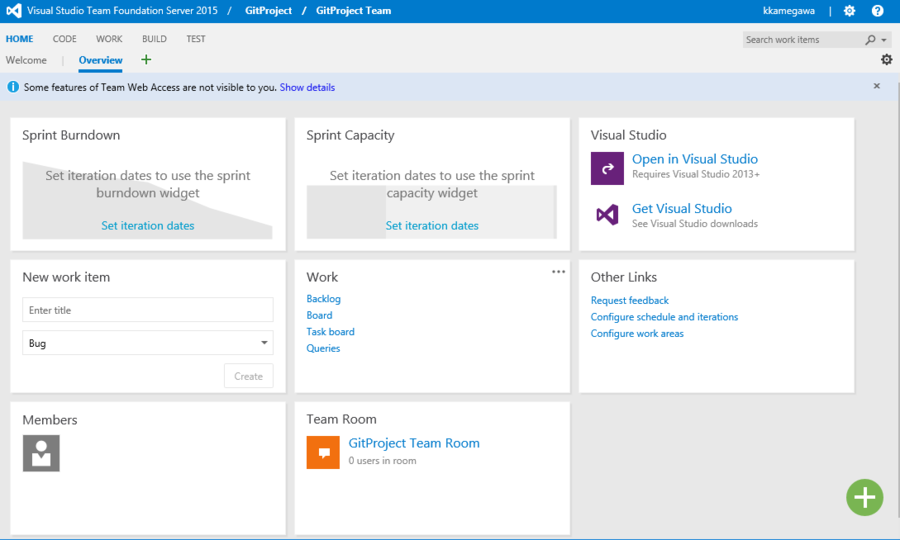900x540 pixels.
Task: Expand the search options dropdown arrow
Action: coord(884,40)
